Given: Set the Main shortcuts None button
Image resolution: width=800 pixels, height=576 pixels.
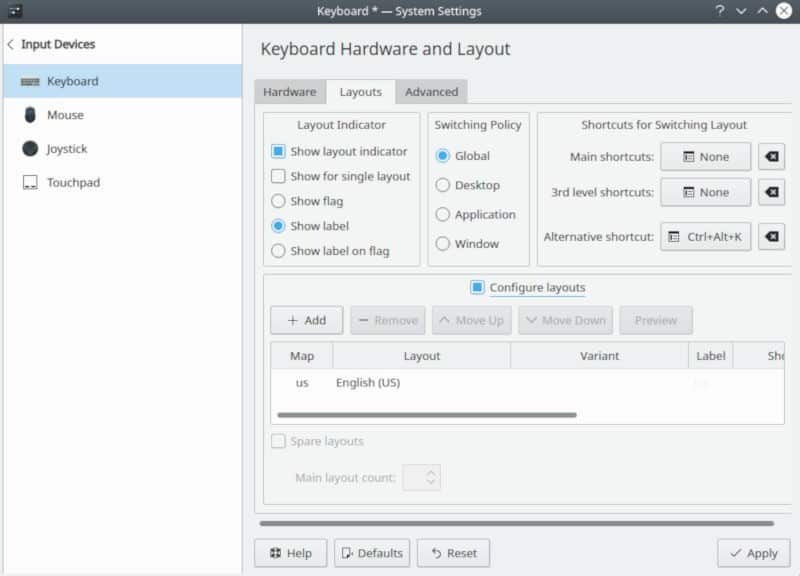Looking at the screenshot, I should coord(705,157).
